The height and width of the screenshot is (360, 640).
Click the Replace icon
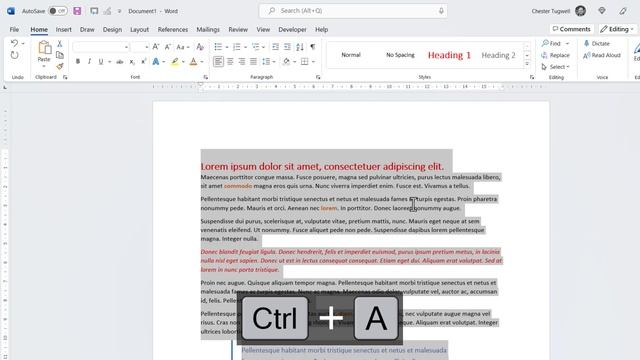544,55
